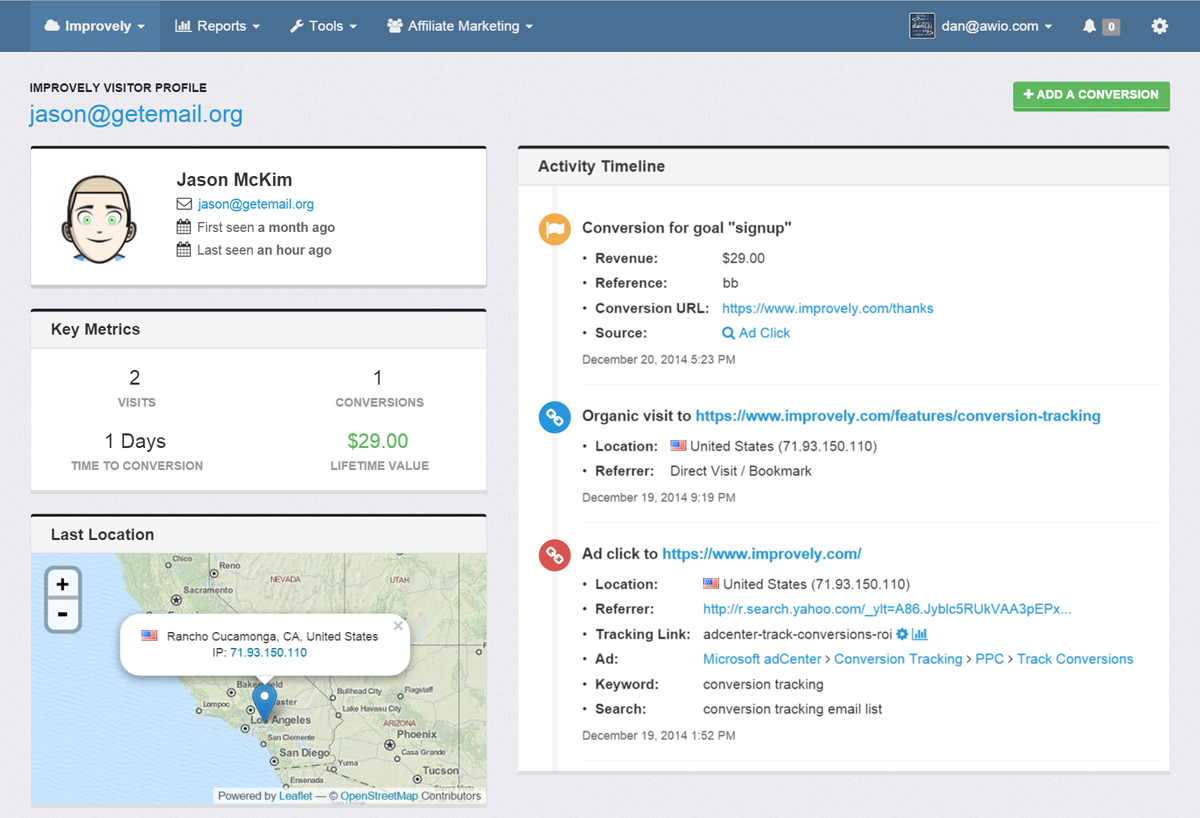
Task: Open the Tools menu
Action: (x=323, y=26)
